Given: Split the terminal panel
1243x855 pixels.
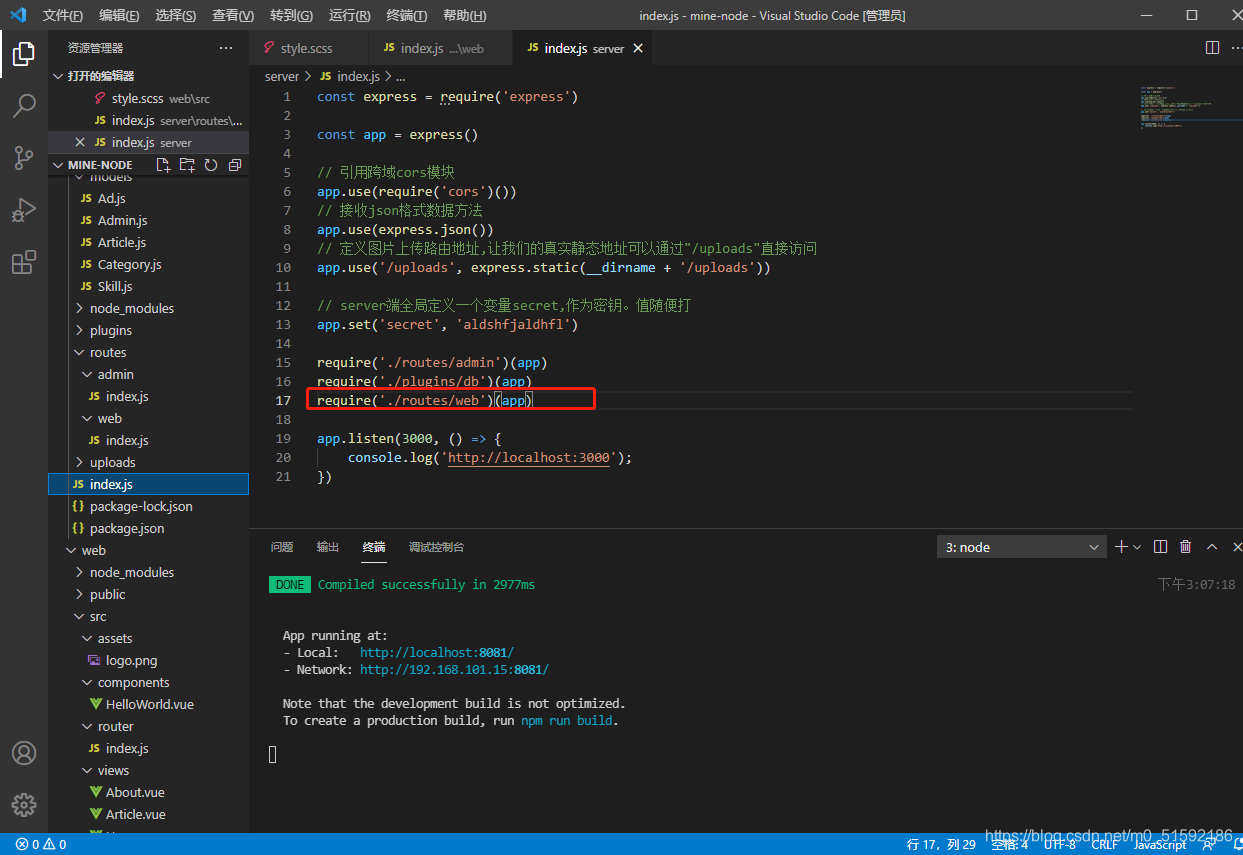Looking at the screenshot, I should [1160, 547].
